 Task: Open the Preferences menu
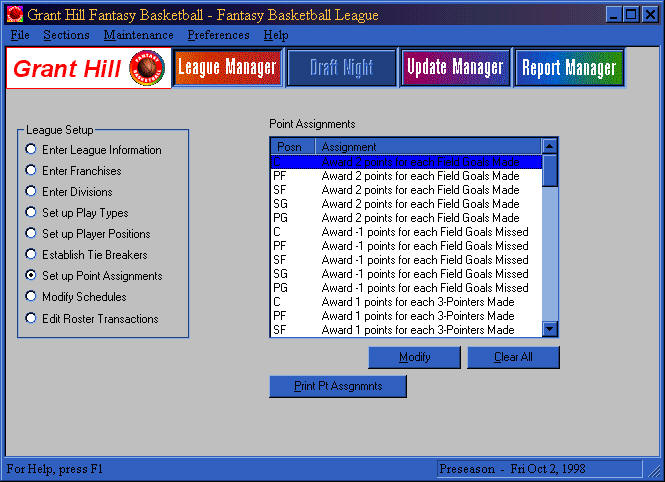pyautogui.click(x=218, y=35)
